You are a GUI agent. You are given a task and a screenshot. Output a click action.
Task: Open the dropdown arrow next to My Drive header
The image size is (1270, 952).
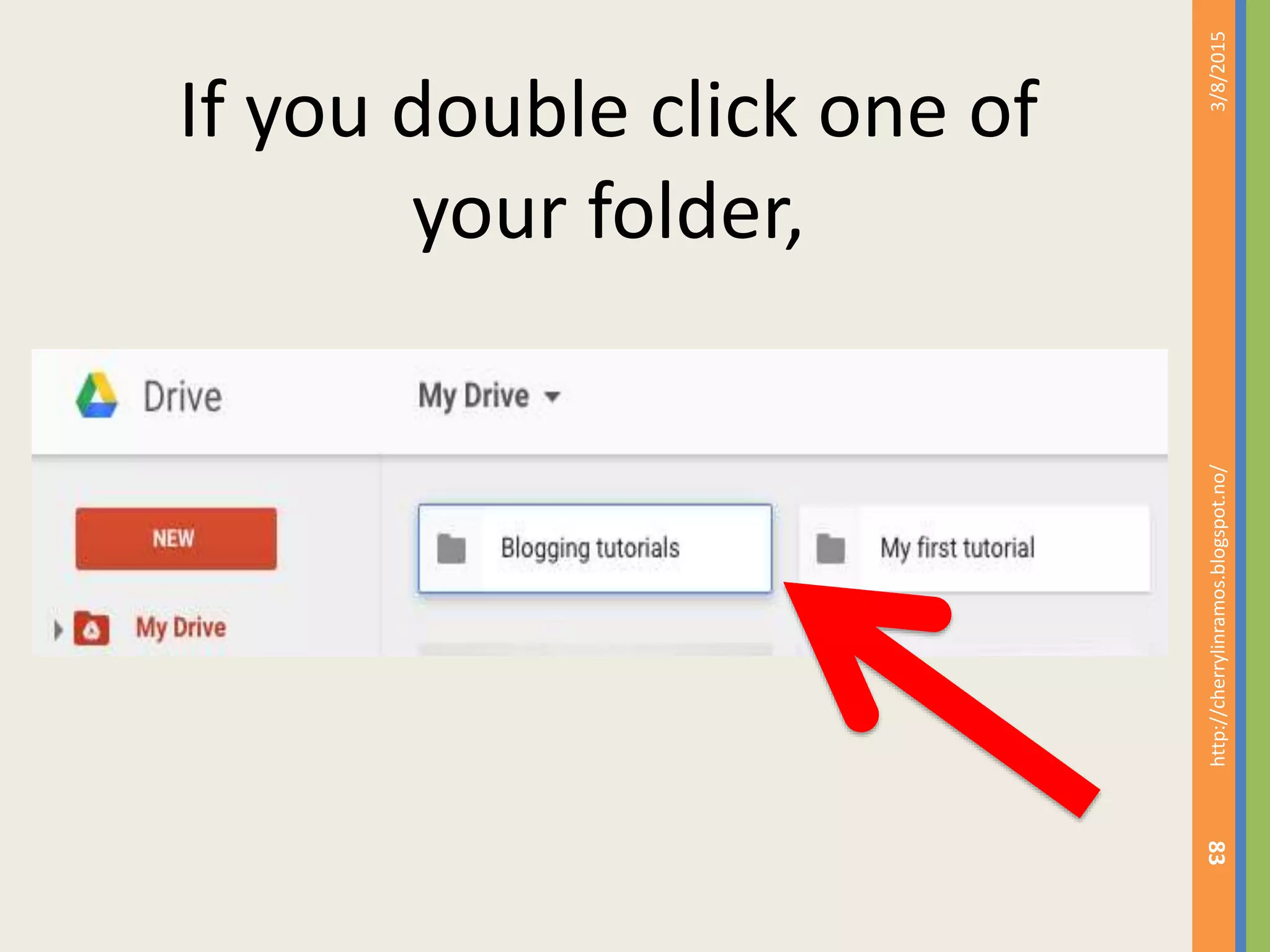coord(552,397)
